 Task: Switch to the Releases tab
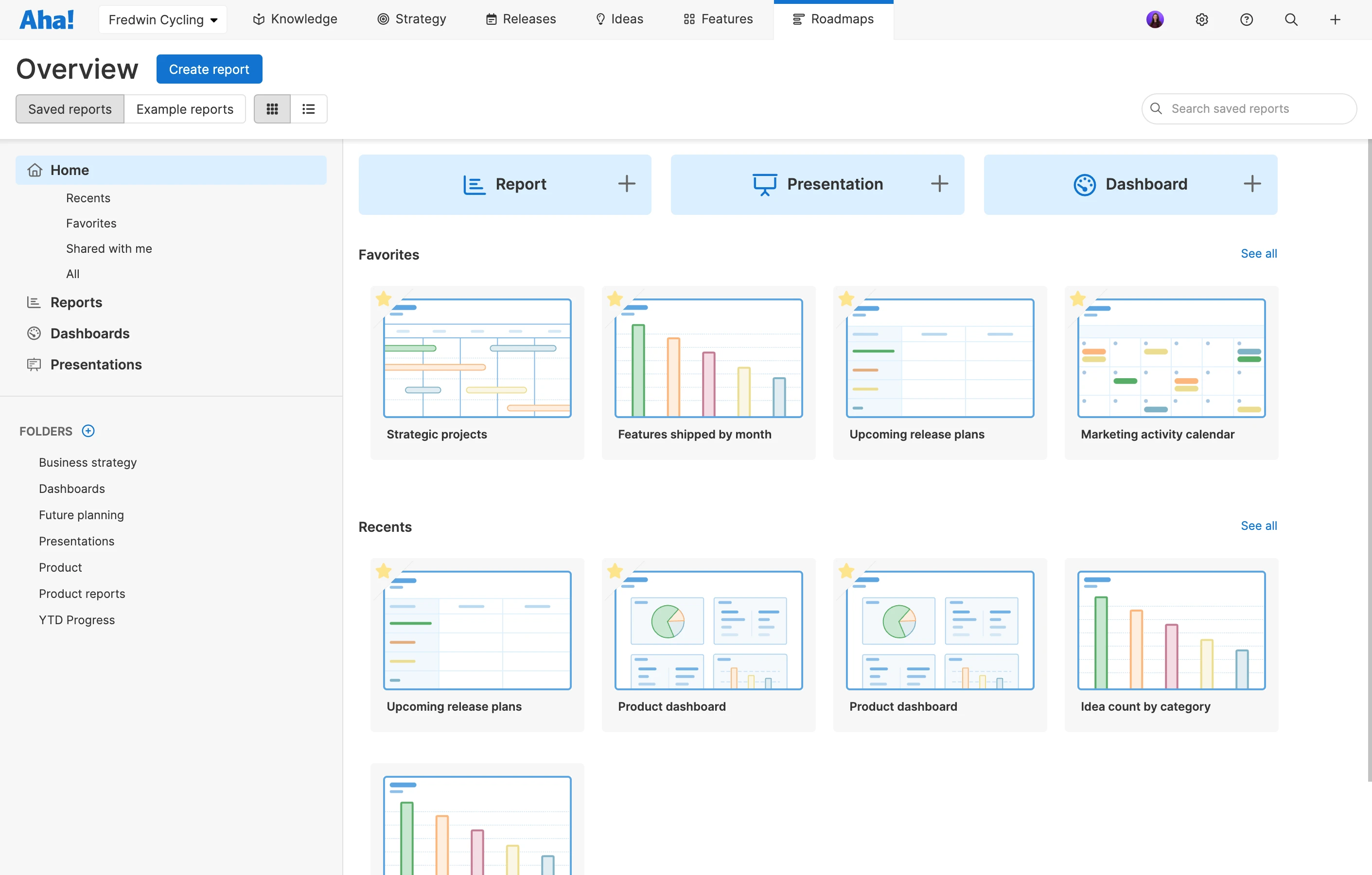pyautogui.click(x=520, y=19)
